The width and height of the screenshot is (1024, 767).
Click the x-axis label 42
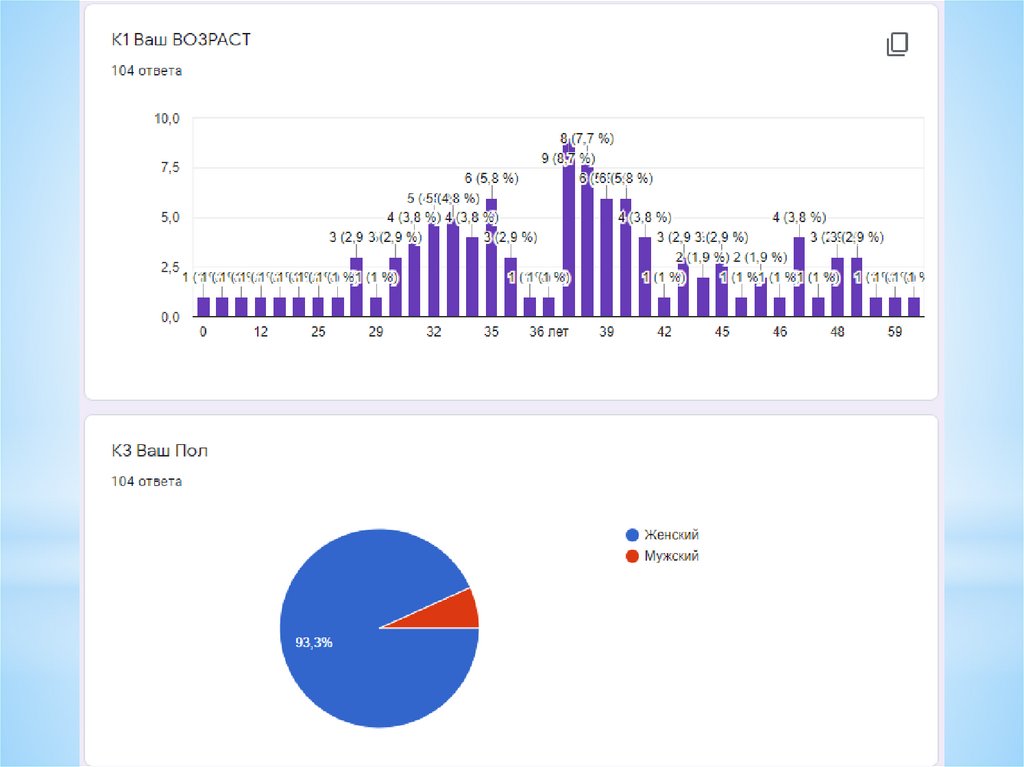pos(664,332)
